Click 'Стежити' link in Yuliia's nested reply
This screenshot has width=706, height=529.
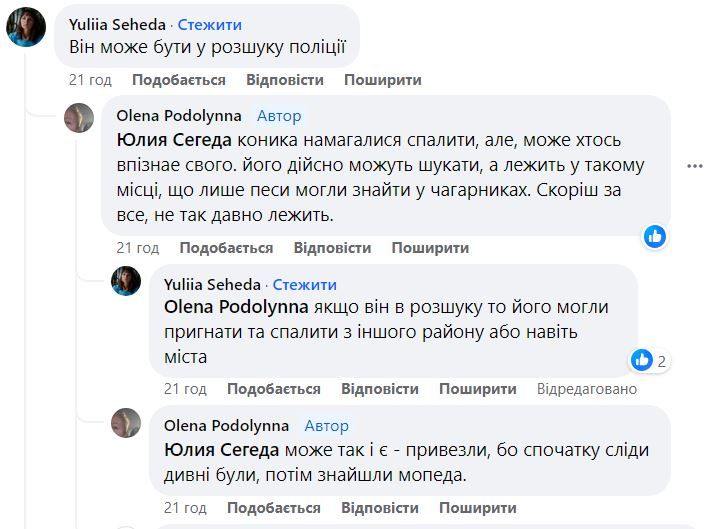pyautogui.click(x=304, y=284)
